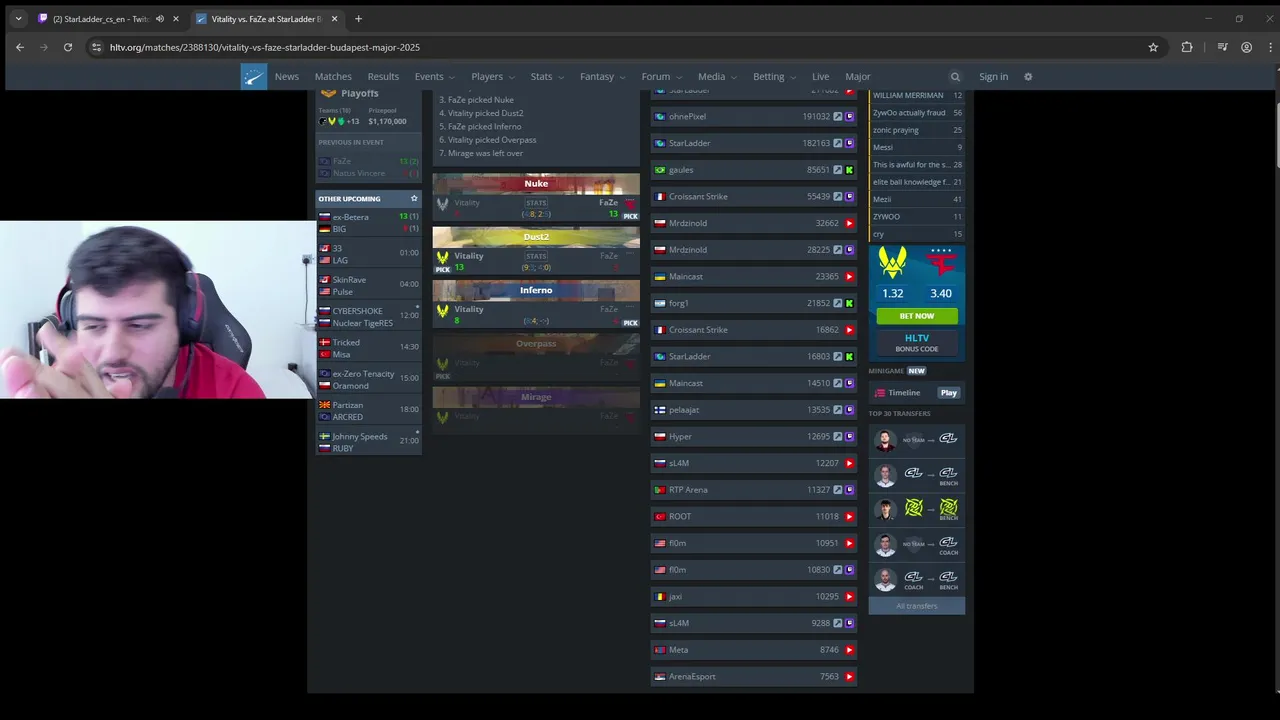Click the browser back arrow
The height and width of the screenshot is (720, 1280).
[x=20, y=47]
